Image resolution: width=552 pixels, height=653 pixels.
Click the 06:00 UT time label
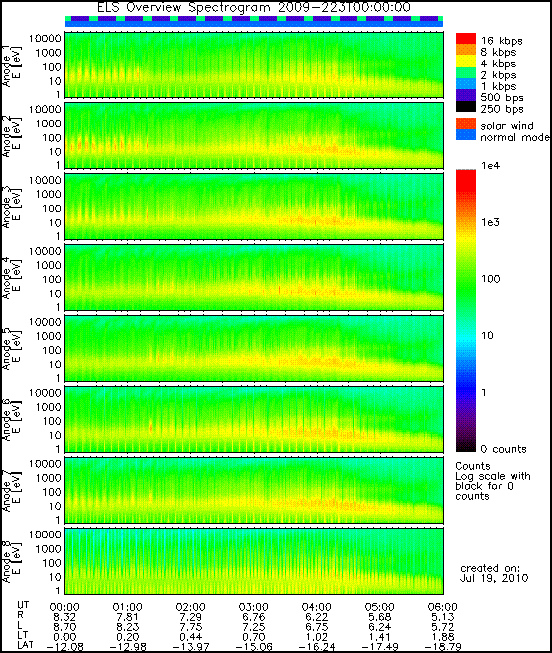coord(443,607)
